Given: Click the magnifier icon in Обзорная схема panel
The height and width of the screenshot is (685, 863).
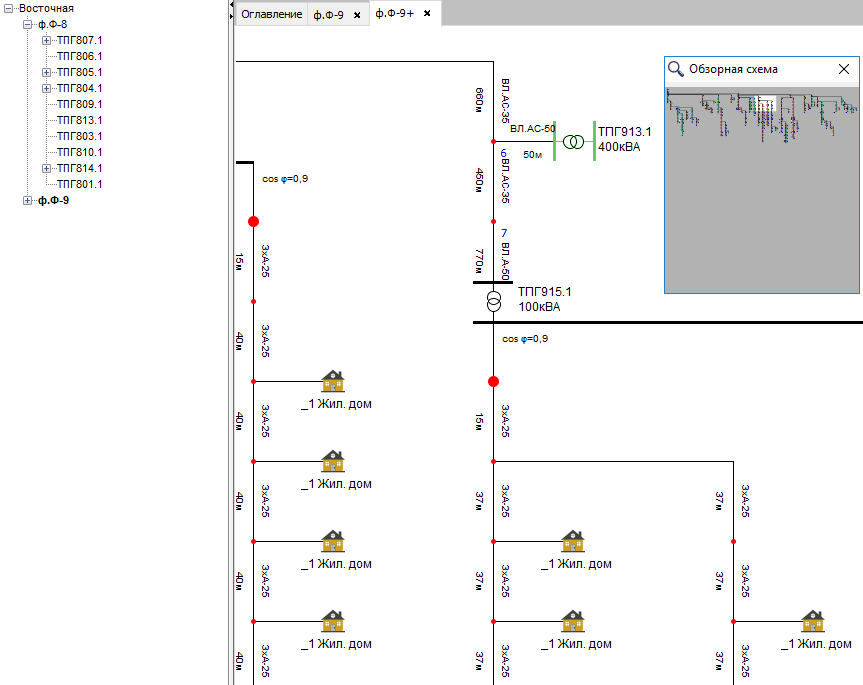Looking at the screenshot, I should (x=675, y=69).
